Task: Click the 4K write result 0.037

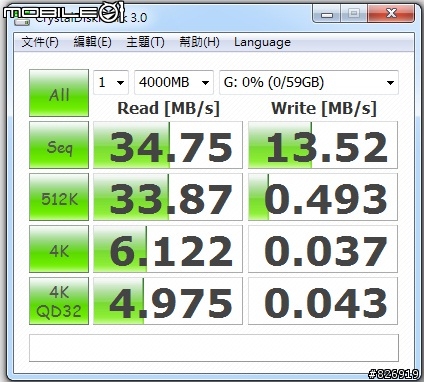Action: (323, 249)
